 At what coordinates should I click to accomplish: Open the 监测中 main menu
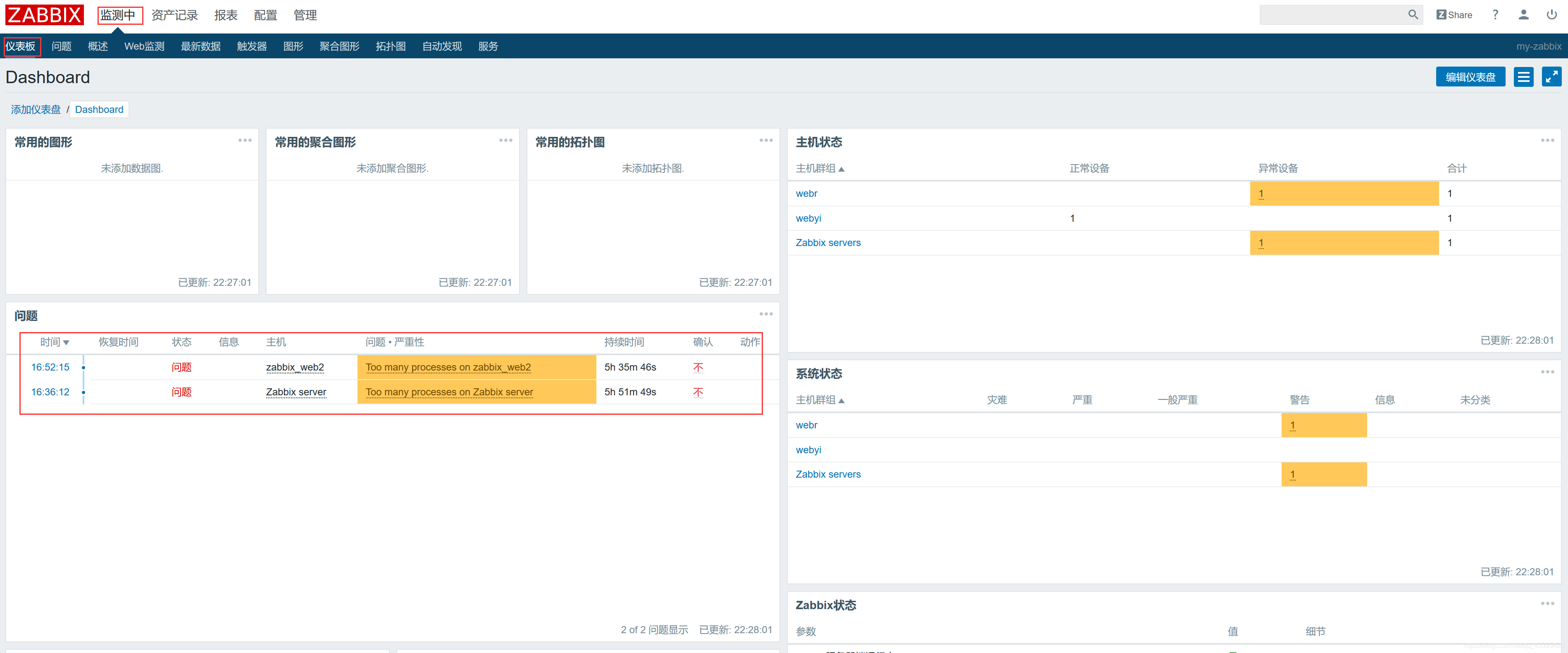119,15
